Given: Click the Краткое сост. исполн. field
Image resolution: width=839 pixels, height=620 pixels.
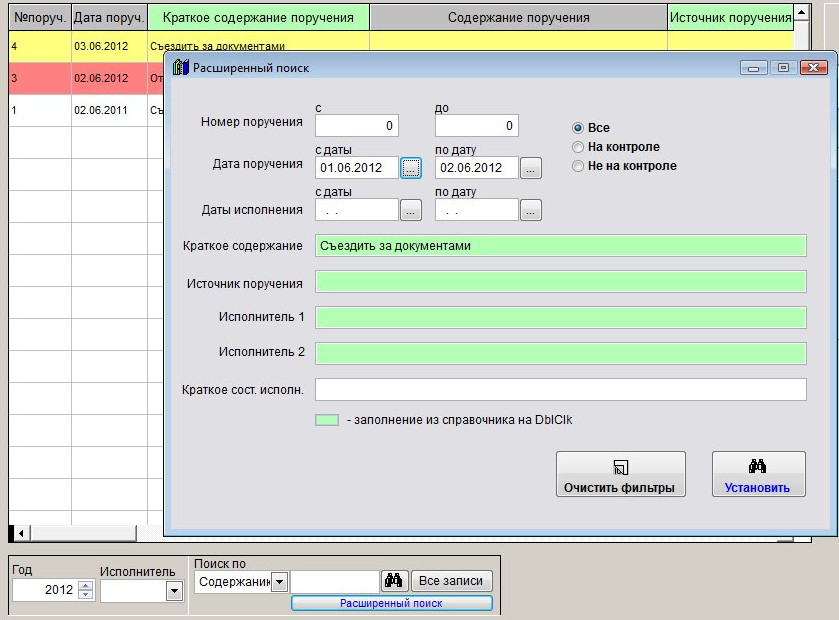Looking at the screenshot, I should tap(561, 389).
